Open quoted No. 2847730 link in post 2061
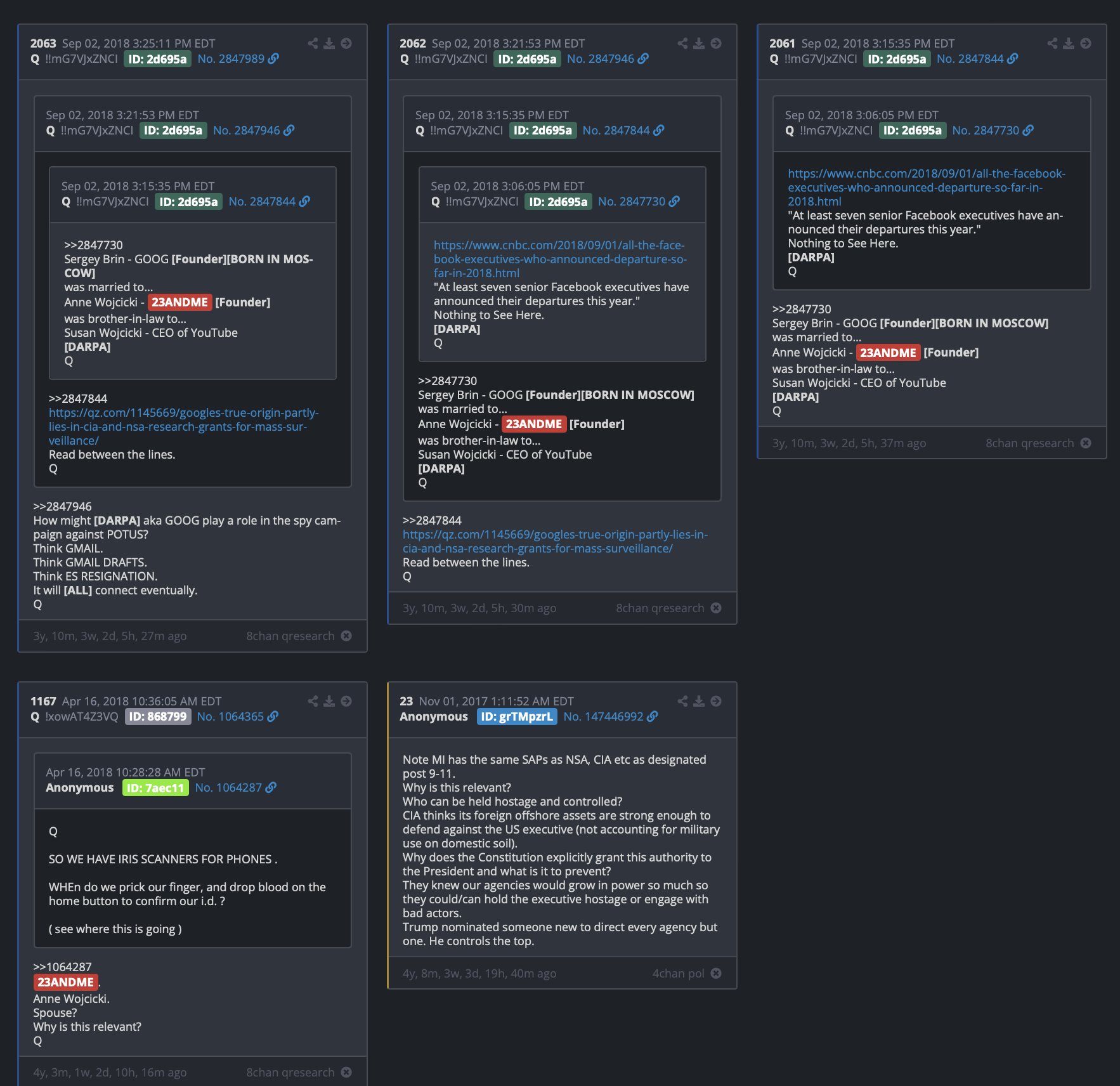This screenshot has width=1120, height=1086. click(x=993, y=130)
